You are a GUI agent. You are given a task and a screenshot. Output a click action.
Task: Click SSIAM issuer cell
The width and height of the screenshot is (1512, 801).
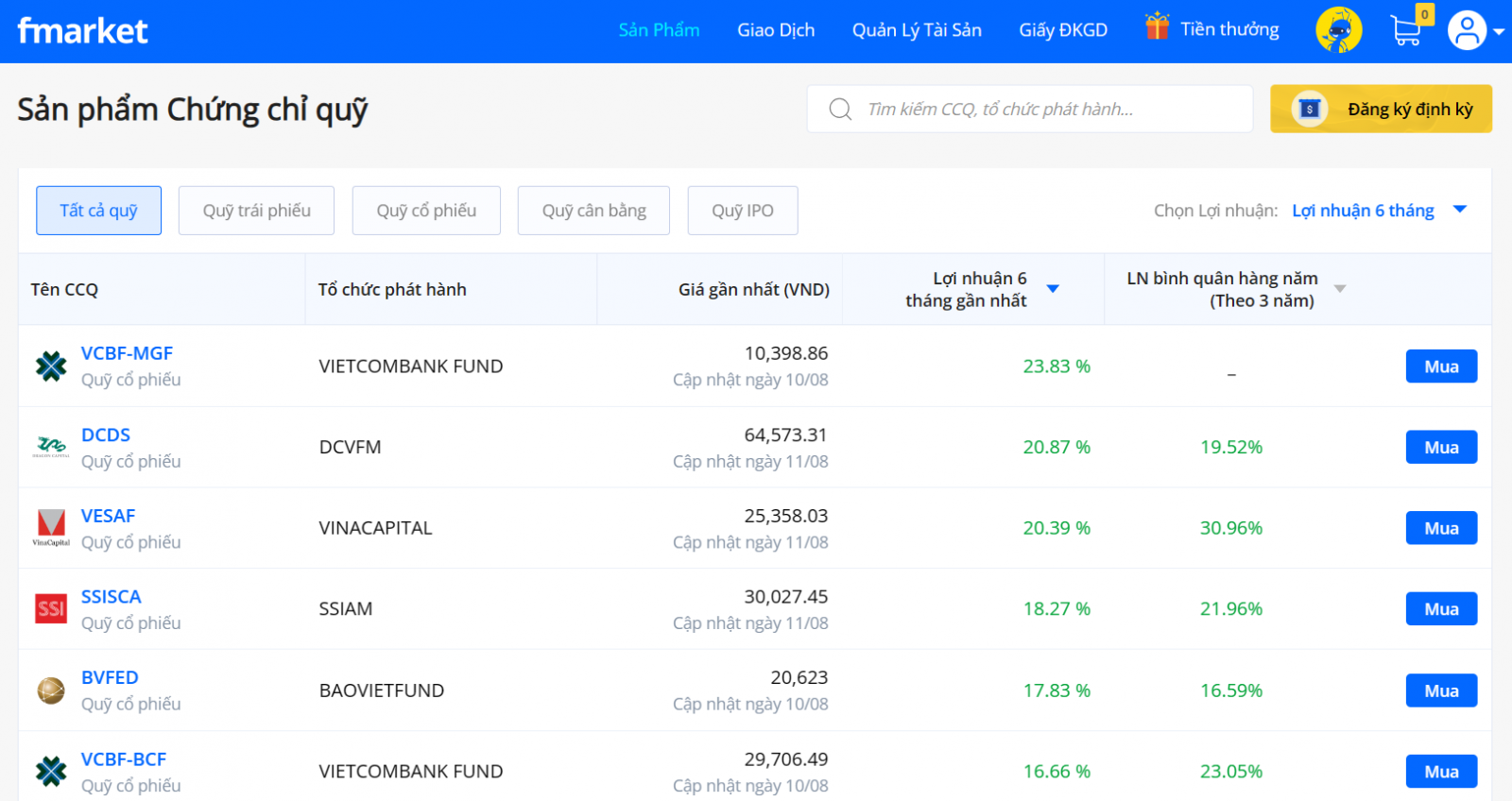click(346, 609)
